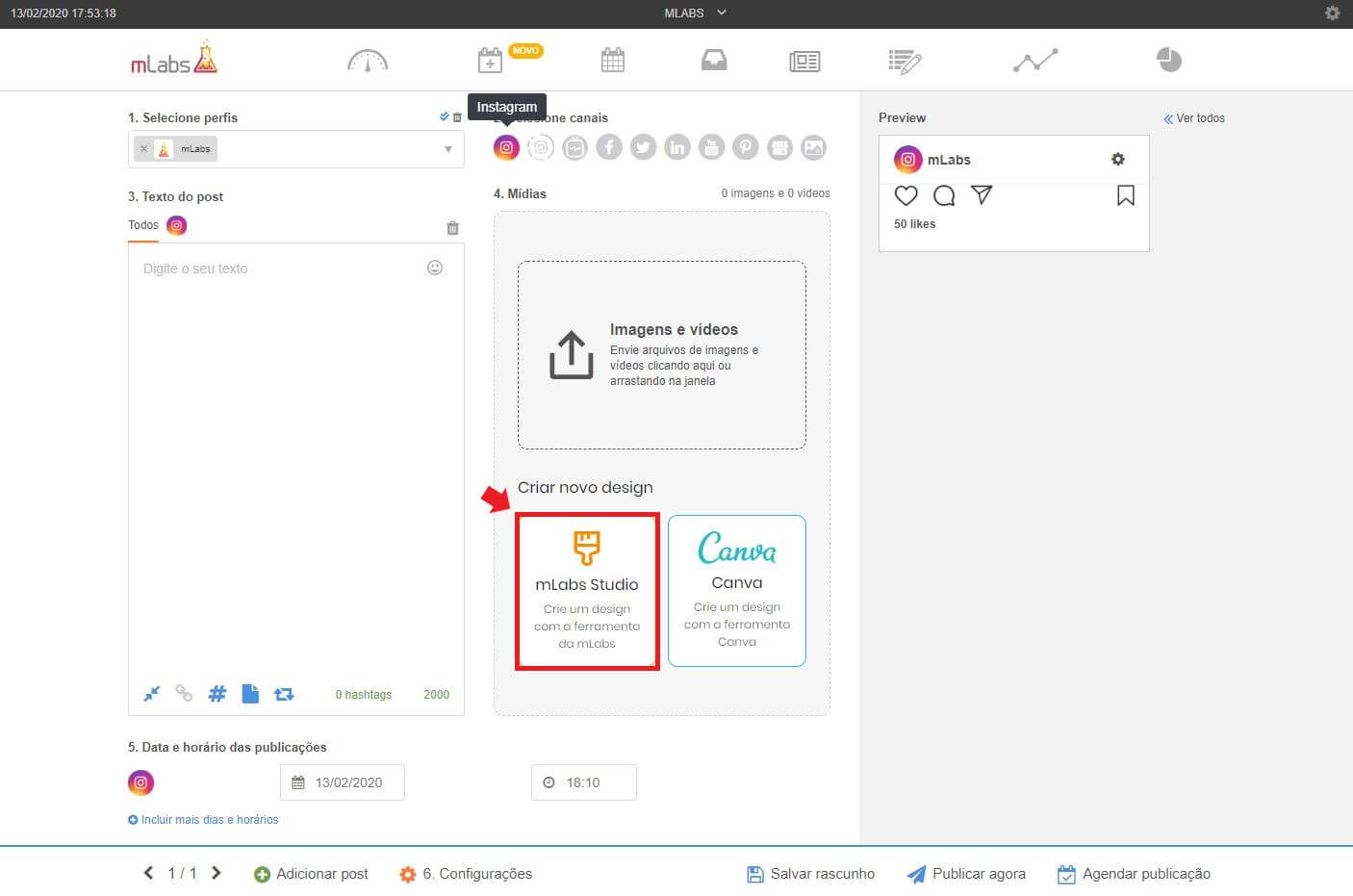1353x896 pixels.
Task: Open the news feed icon in top navigation
Action: coord(804,62)
